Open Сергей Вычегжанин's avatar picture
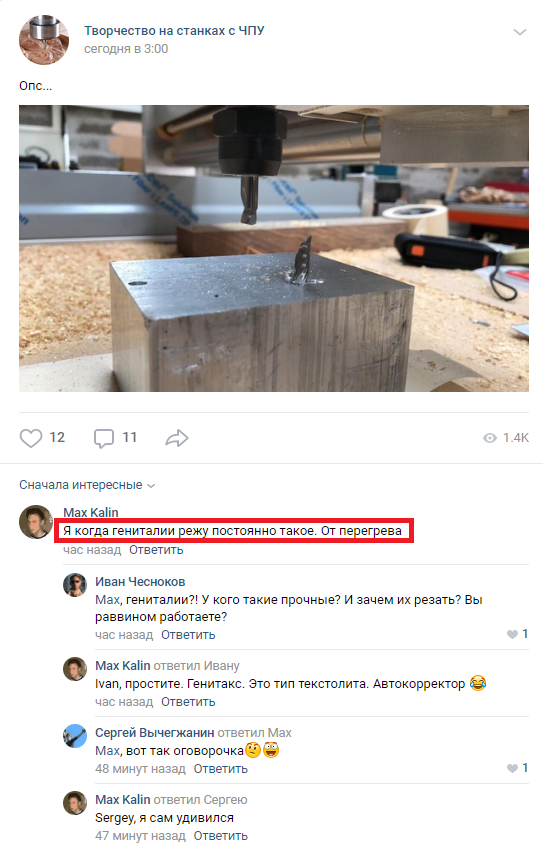 (x=75, y=735)
